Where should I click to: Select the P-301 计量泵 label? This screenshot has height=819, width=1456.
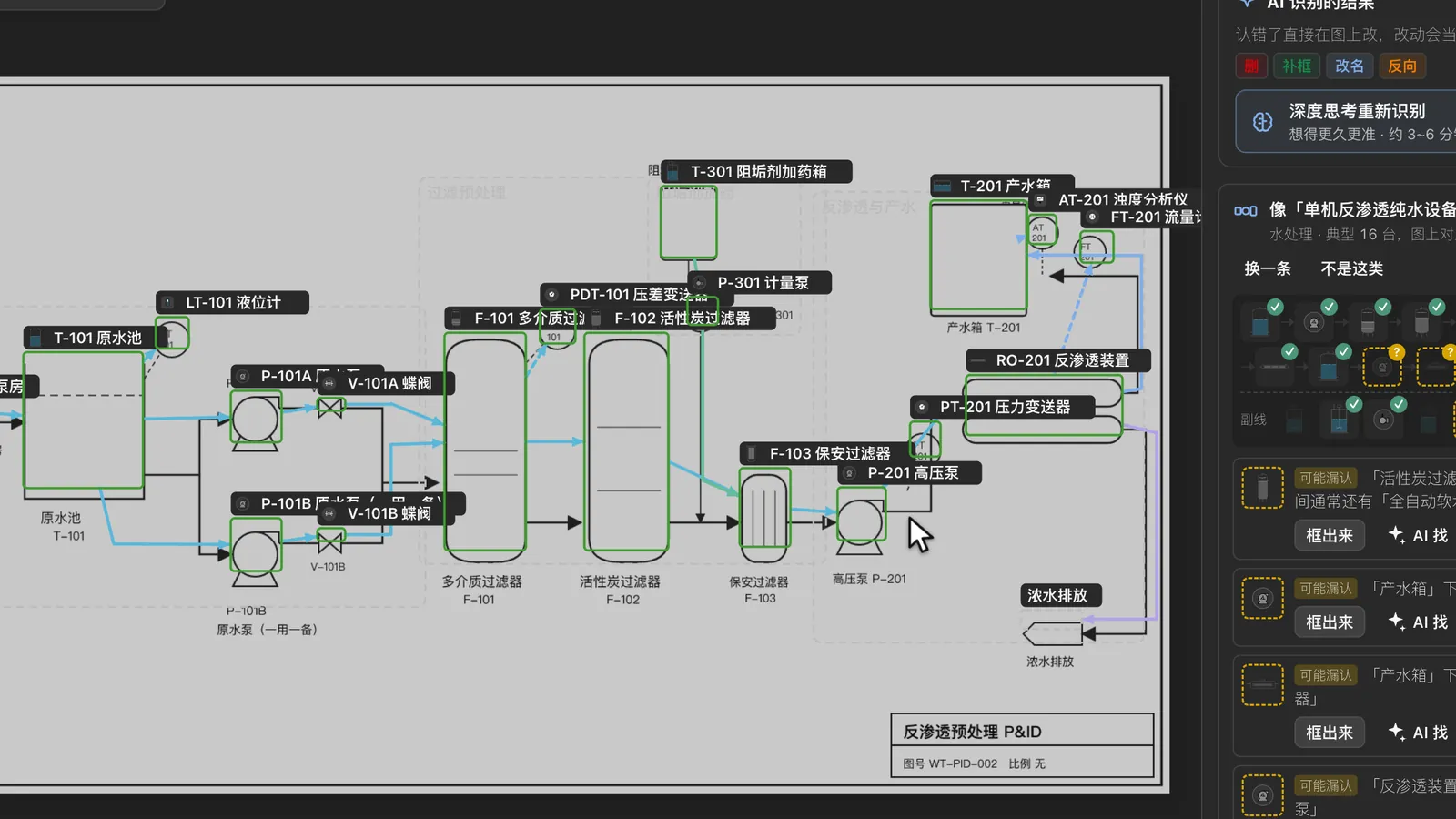760,283
